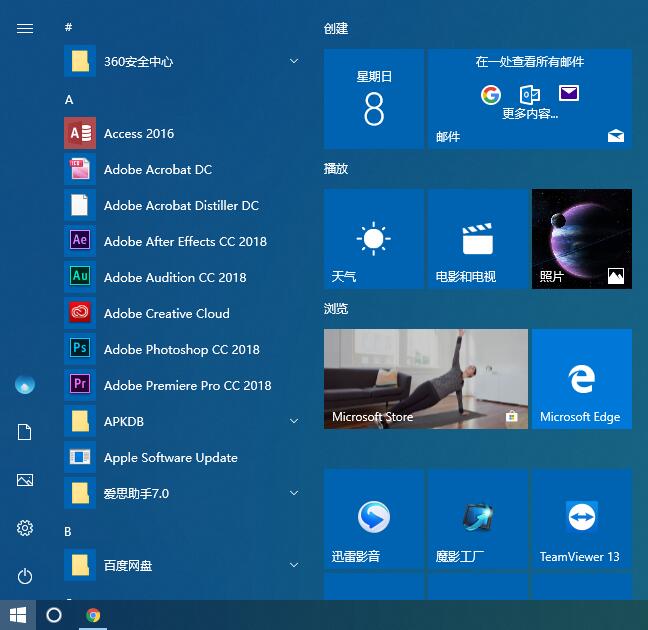Open Access 2016 from the app list
Viewport: 648px width, 630px height.
click(x=138, y=134)
